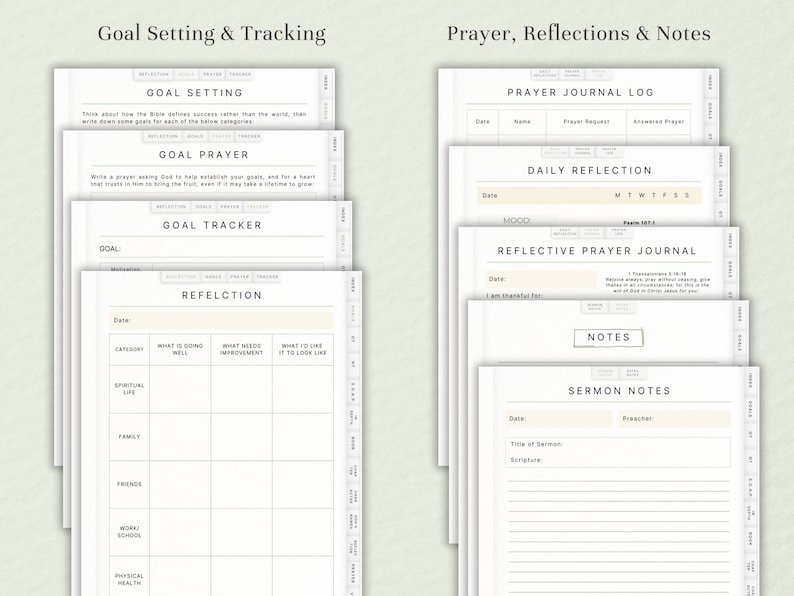The height and width of the screenshot is (596, 794).
Task: Click the Scripture field on Sermon Notes
Action: click(x=618, y=460)
